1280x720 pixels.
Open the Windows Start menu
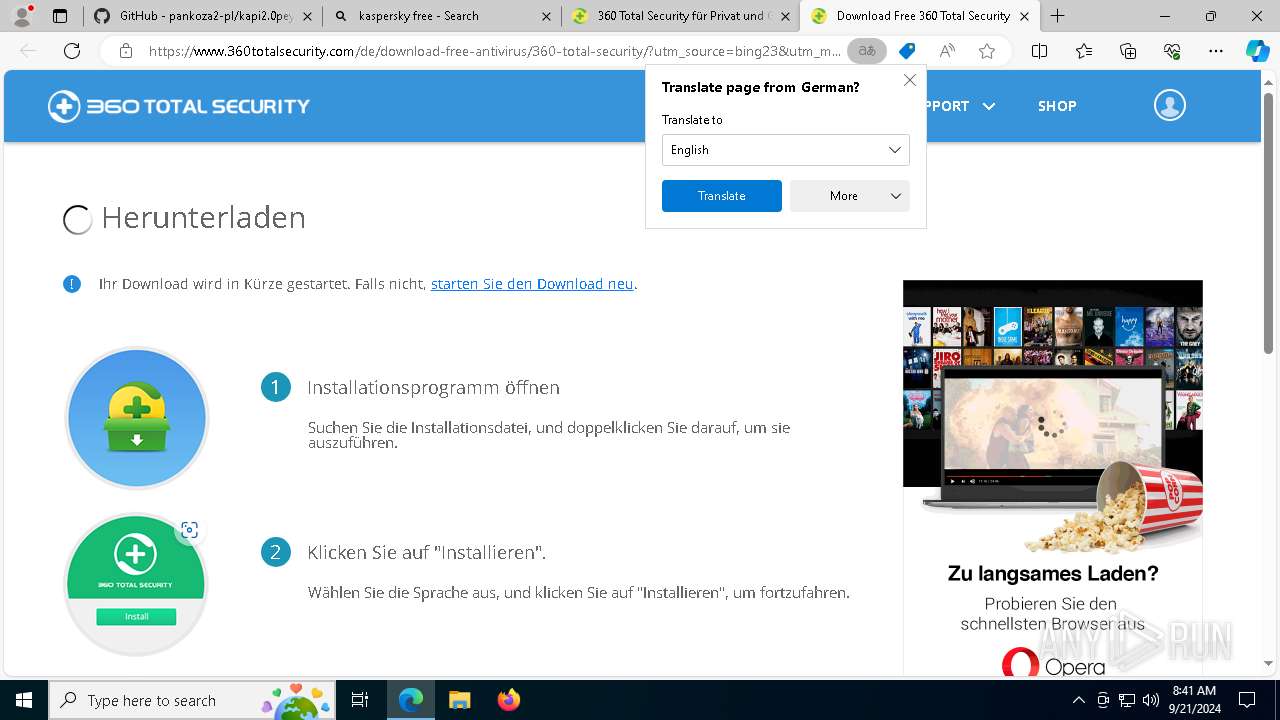click(x=24, y=700)
